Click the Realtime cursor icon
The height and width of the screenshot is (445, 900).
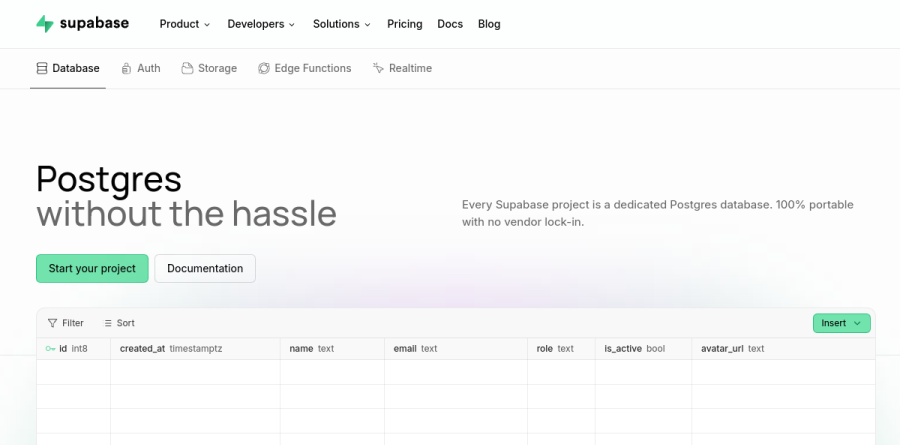tap(378, 68)
